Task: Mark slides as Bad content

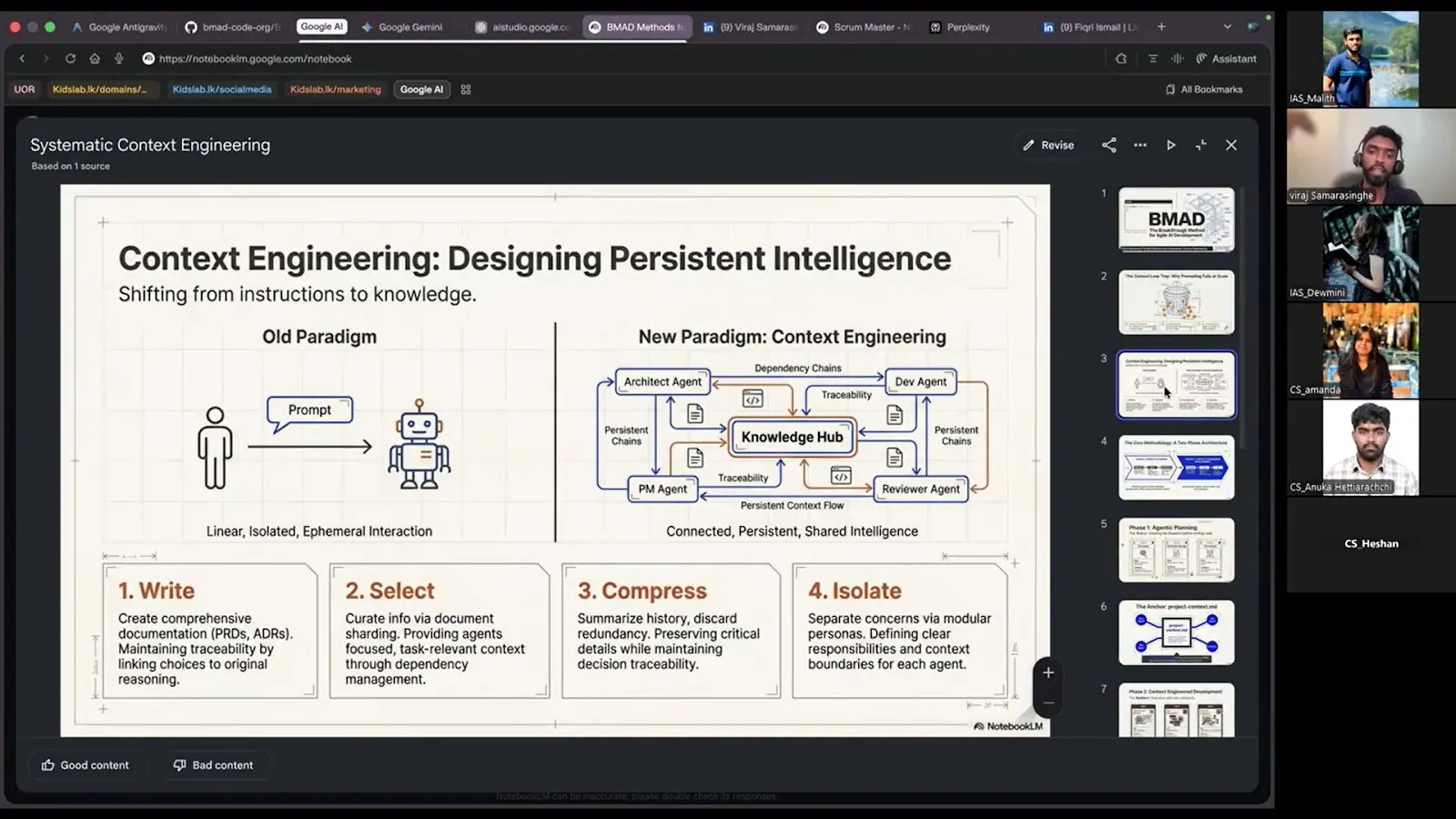Action: pyautogui.click(x=213, y=765)
